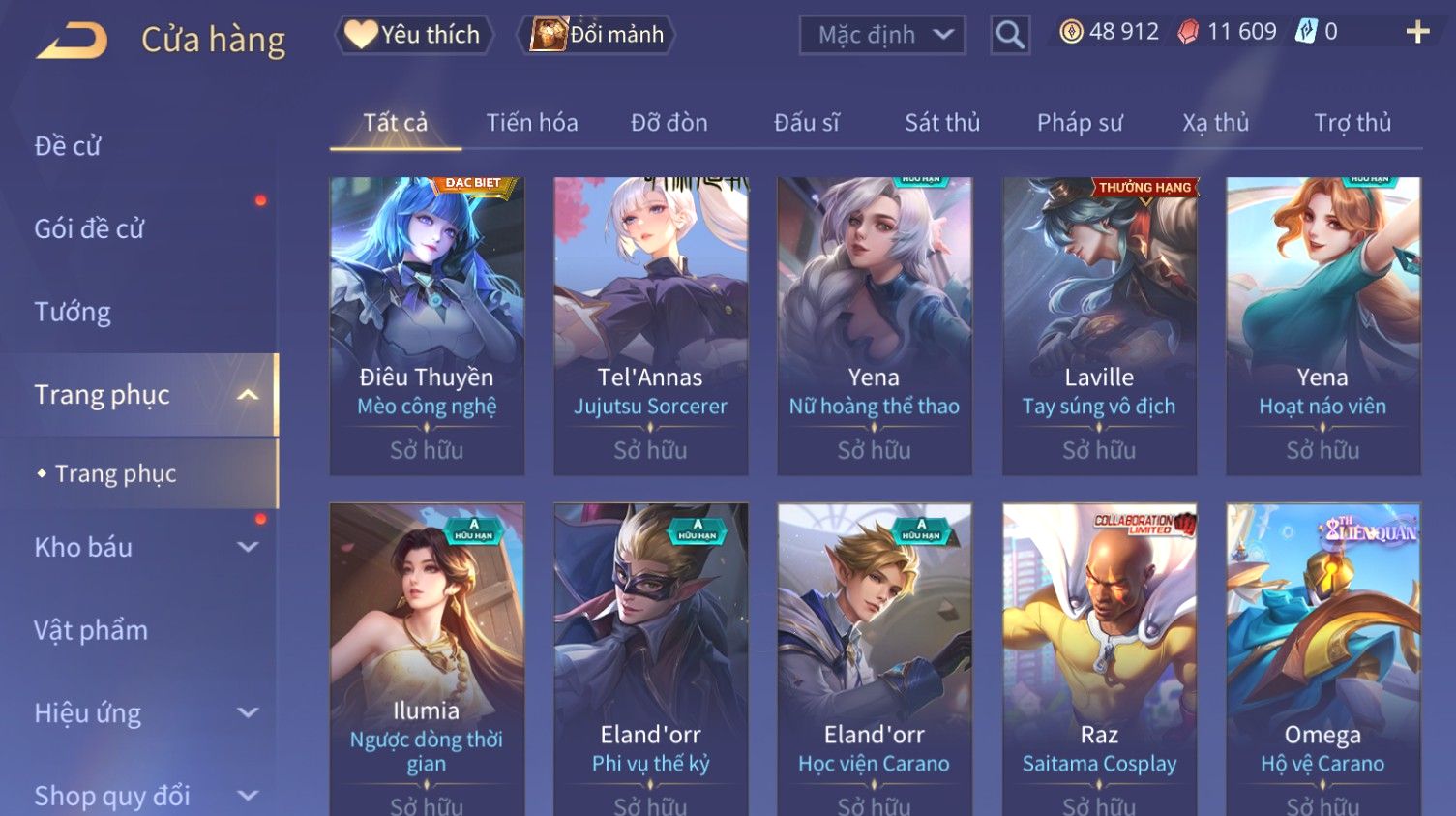Screen dimensions: 1456x816
Task: Click the plus icon to add currency
Action: pos(1417,33)
